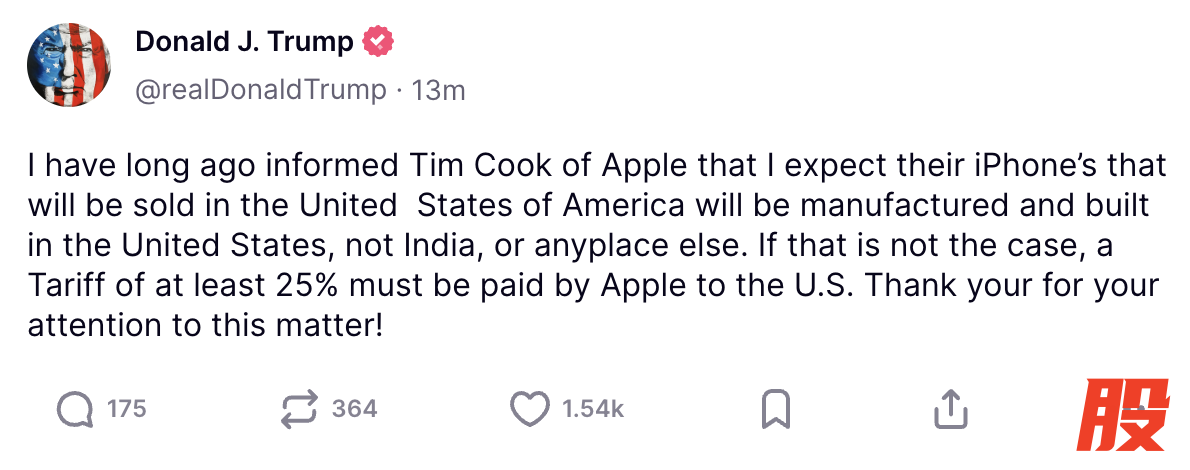Like the post with the heart icon

click(530, 409)
